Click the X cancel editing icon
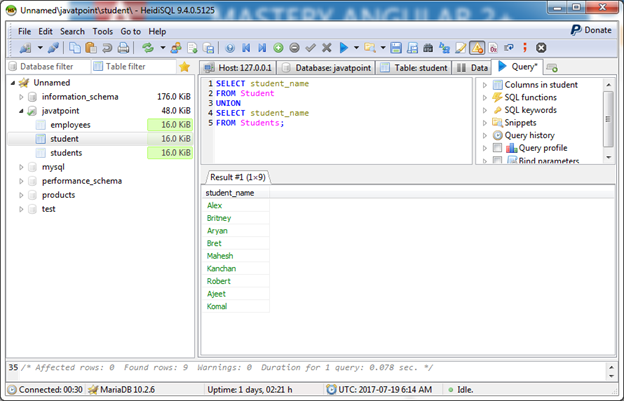 326,48
